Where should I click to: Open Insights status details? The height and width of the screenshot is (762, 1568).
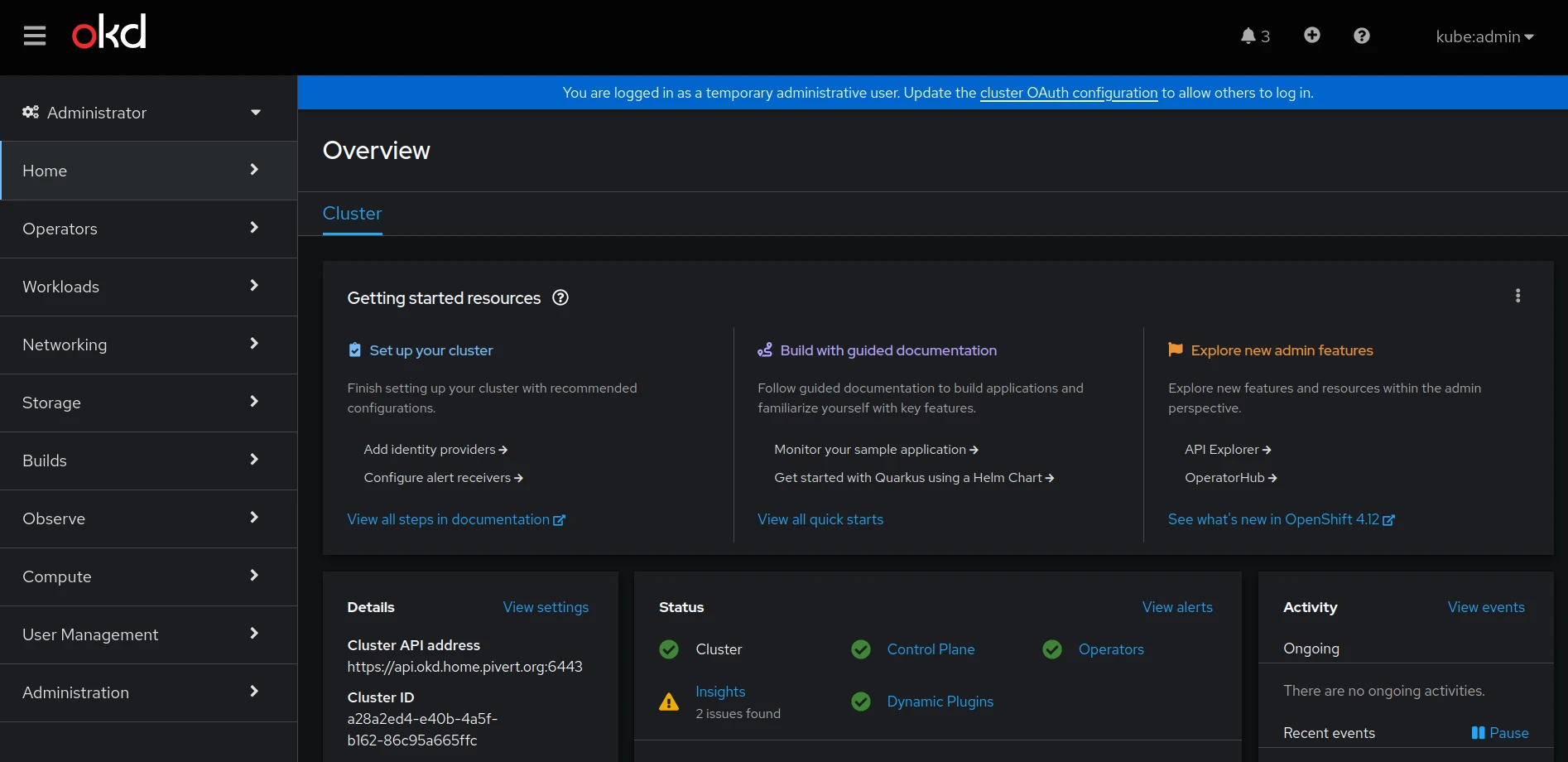pos(720,692)
